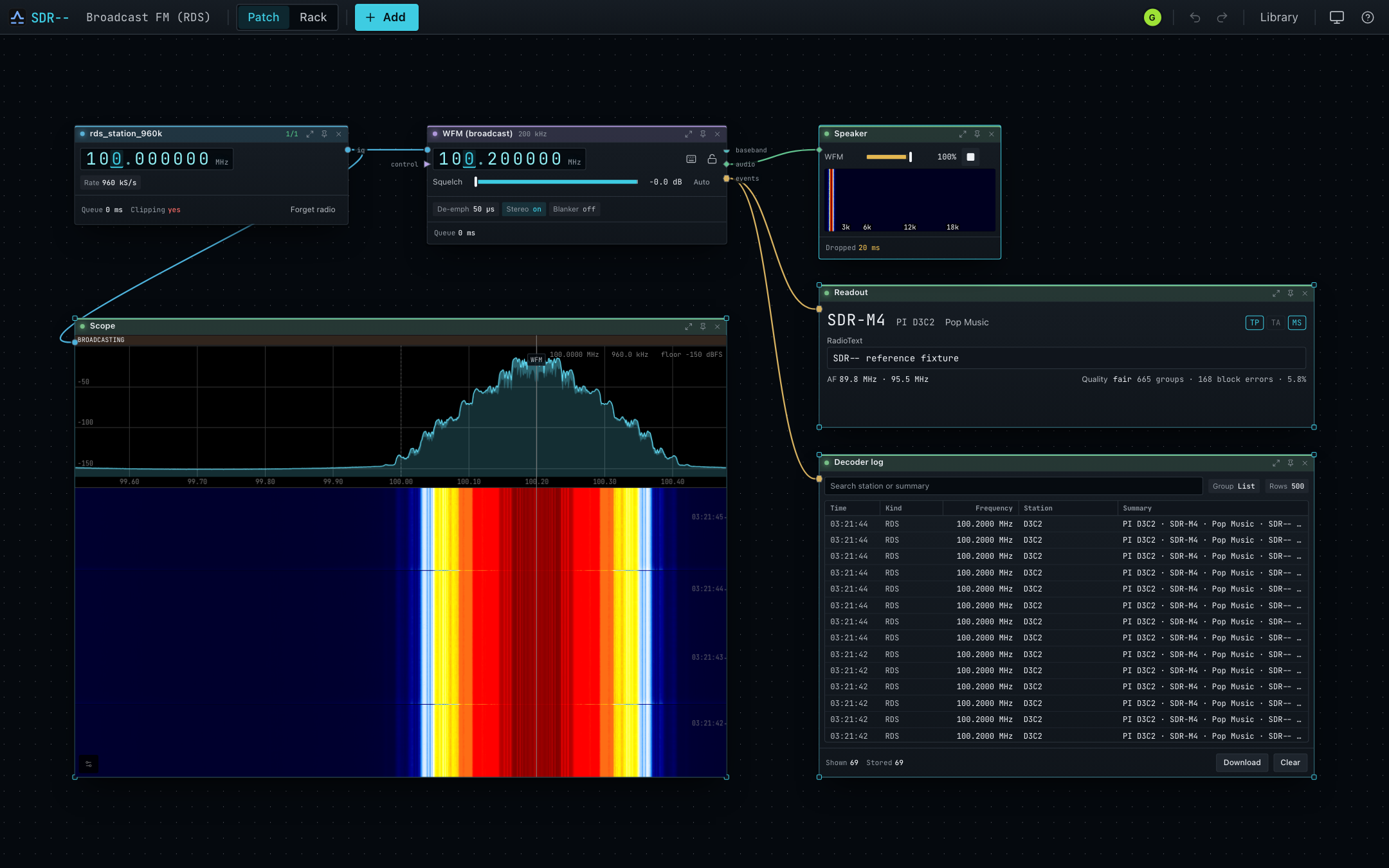1389x868 pixels.
Task: Toggle the TP flag in Readout
Action: pyautogui.click(x=1254, y=323)
